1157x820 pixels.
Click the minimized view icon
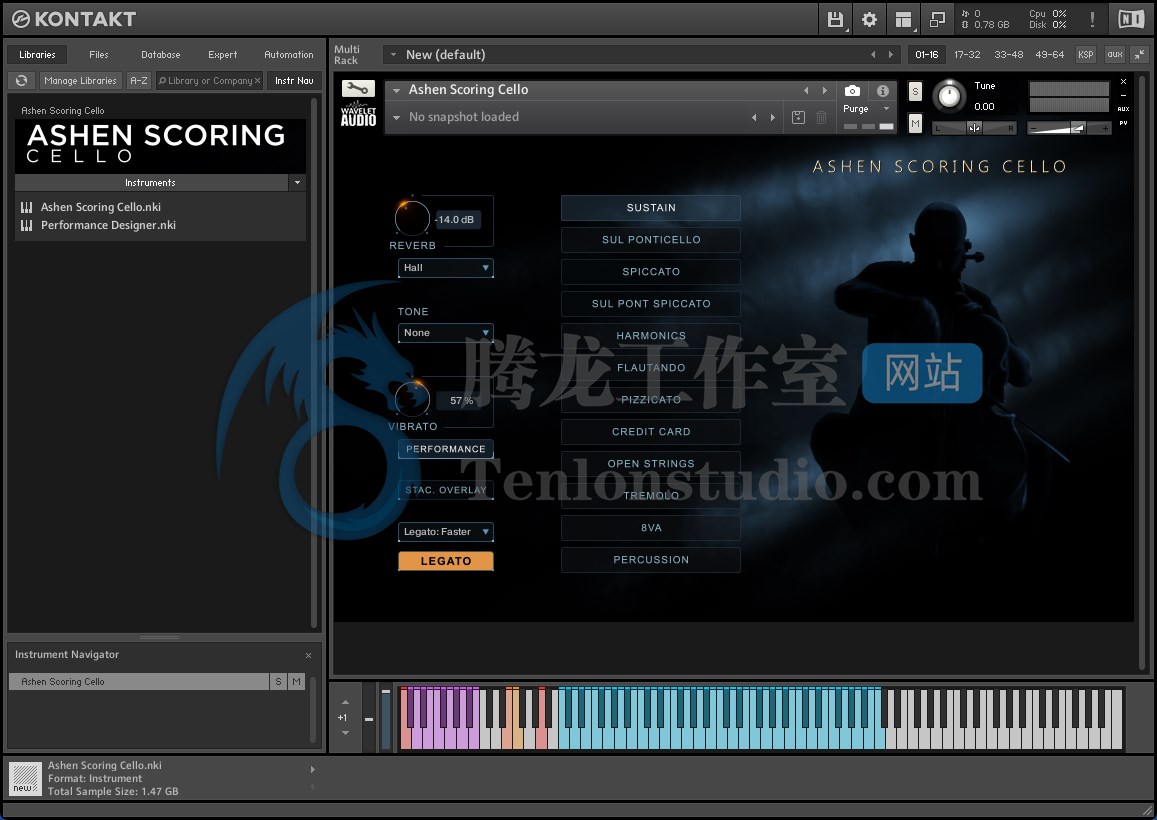point(937,19)
